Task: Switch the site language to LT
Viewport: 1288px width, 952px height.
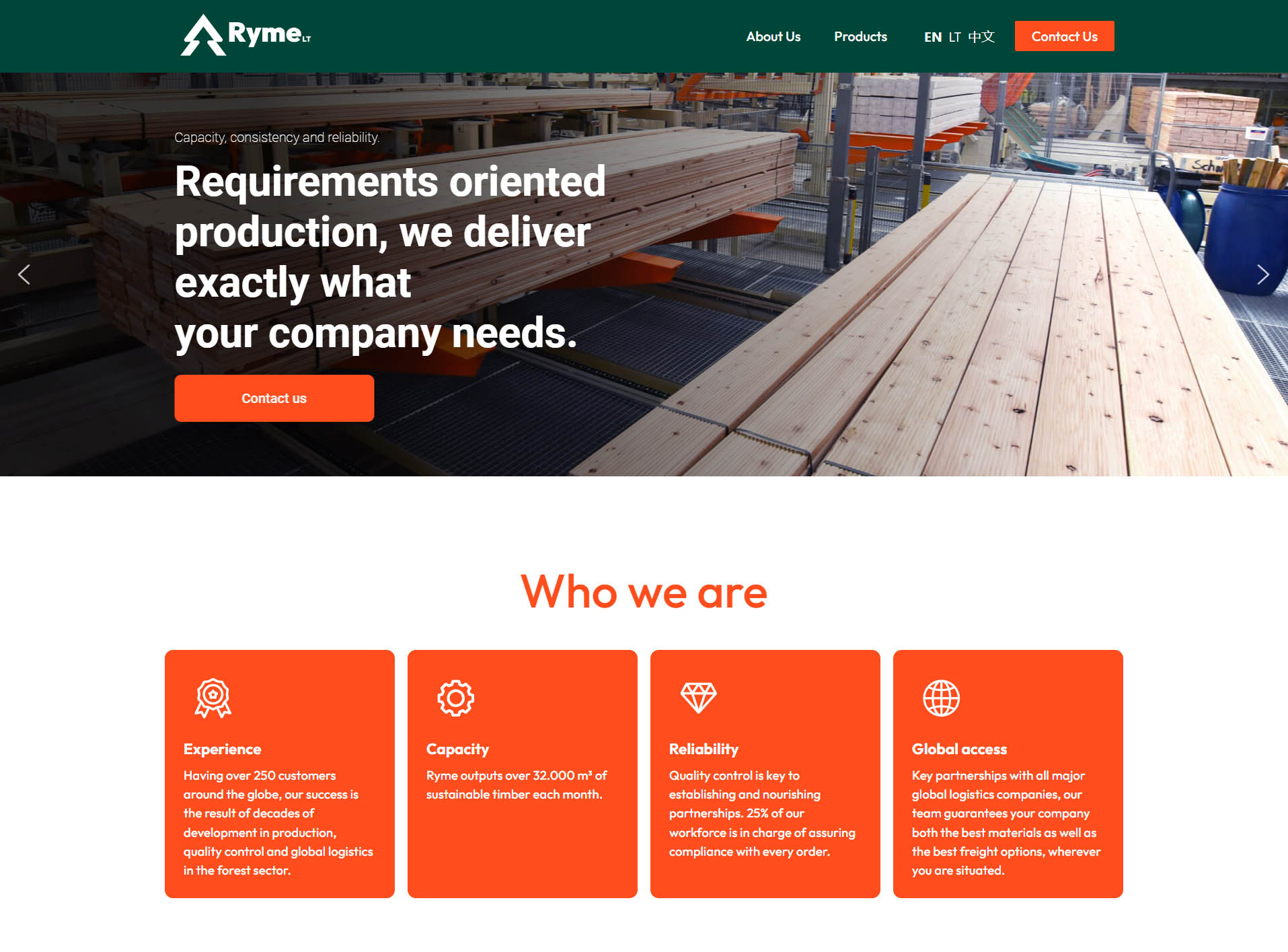Action: click(954, 37)
